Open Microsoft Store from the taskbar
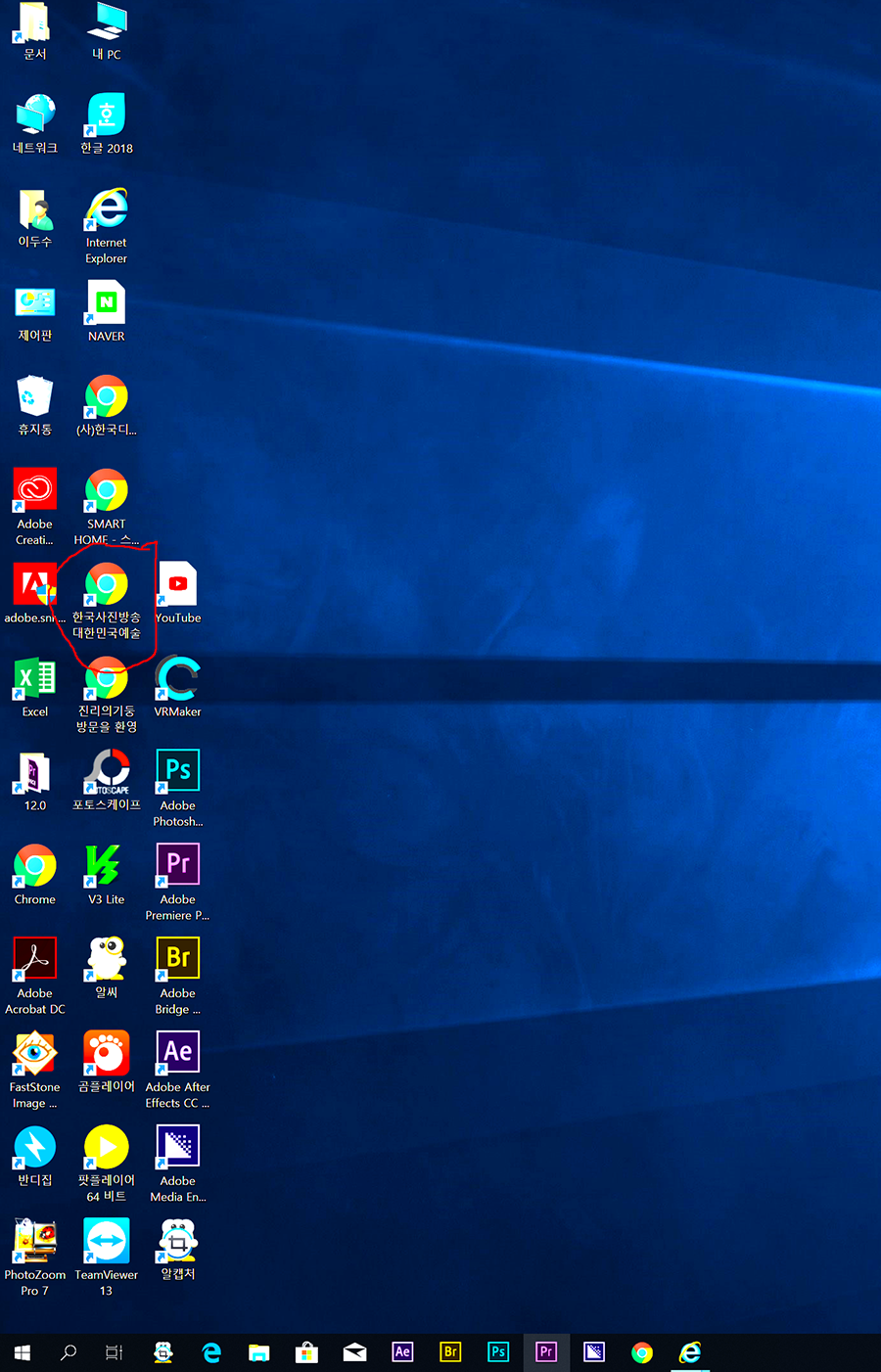The height and width of the screenshot is (1372, 881). [x=307, y=1352]
